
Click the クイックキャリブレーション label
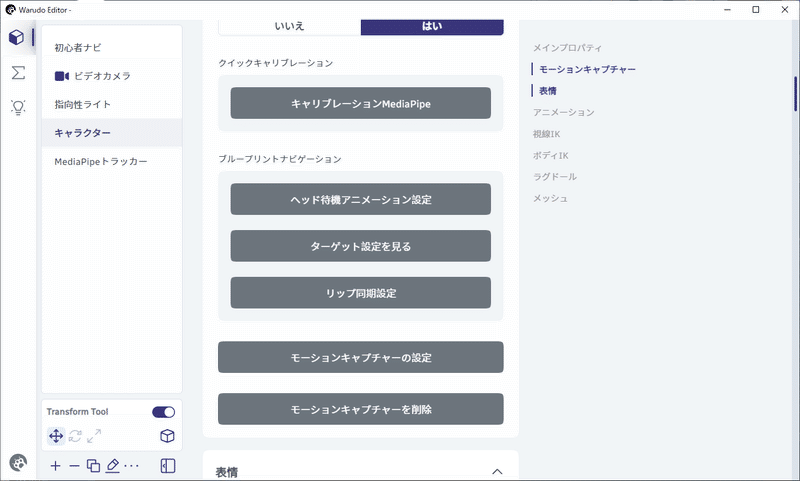pyautogui.click(x=276, y=63)
